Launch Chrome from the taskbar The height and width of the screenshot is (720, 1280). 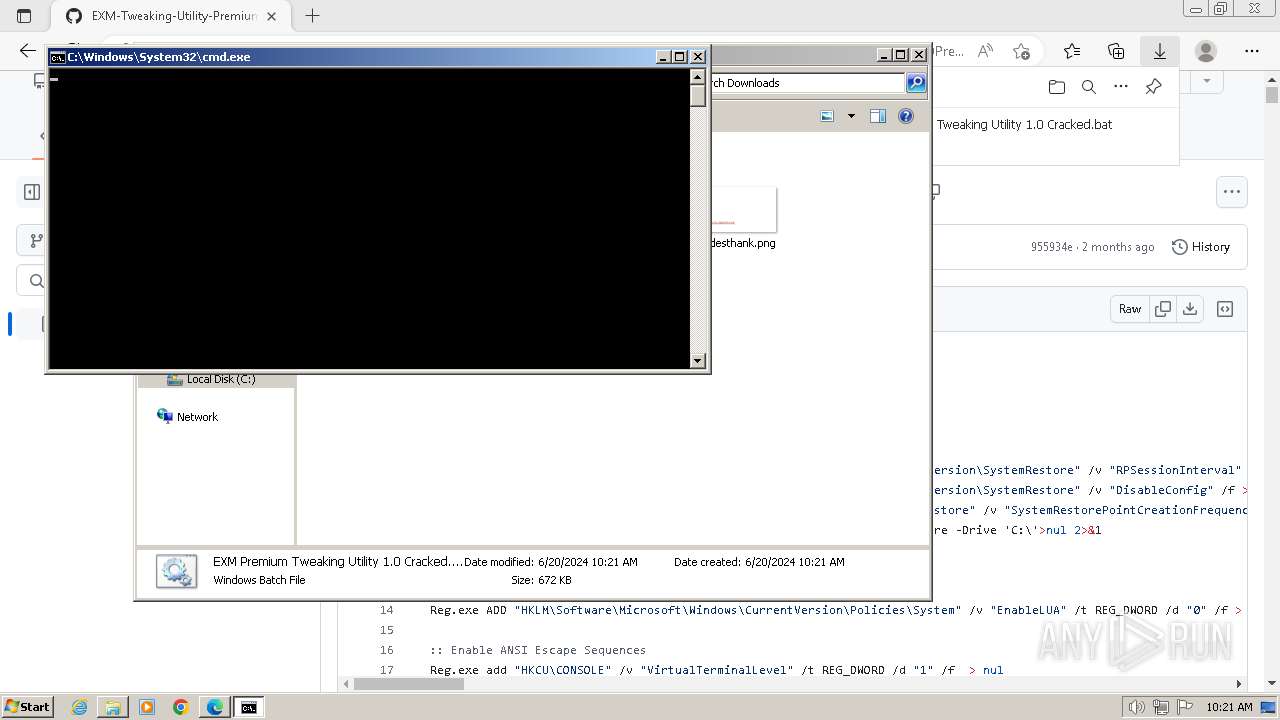(x=181, y=707)
